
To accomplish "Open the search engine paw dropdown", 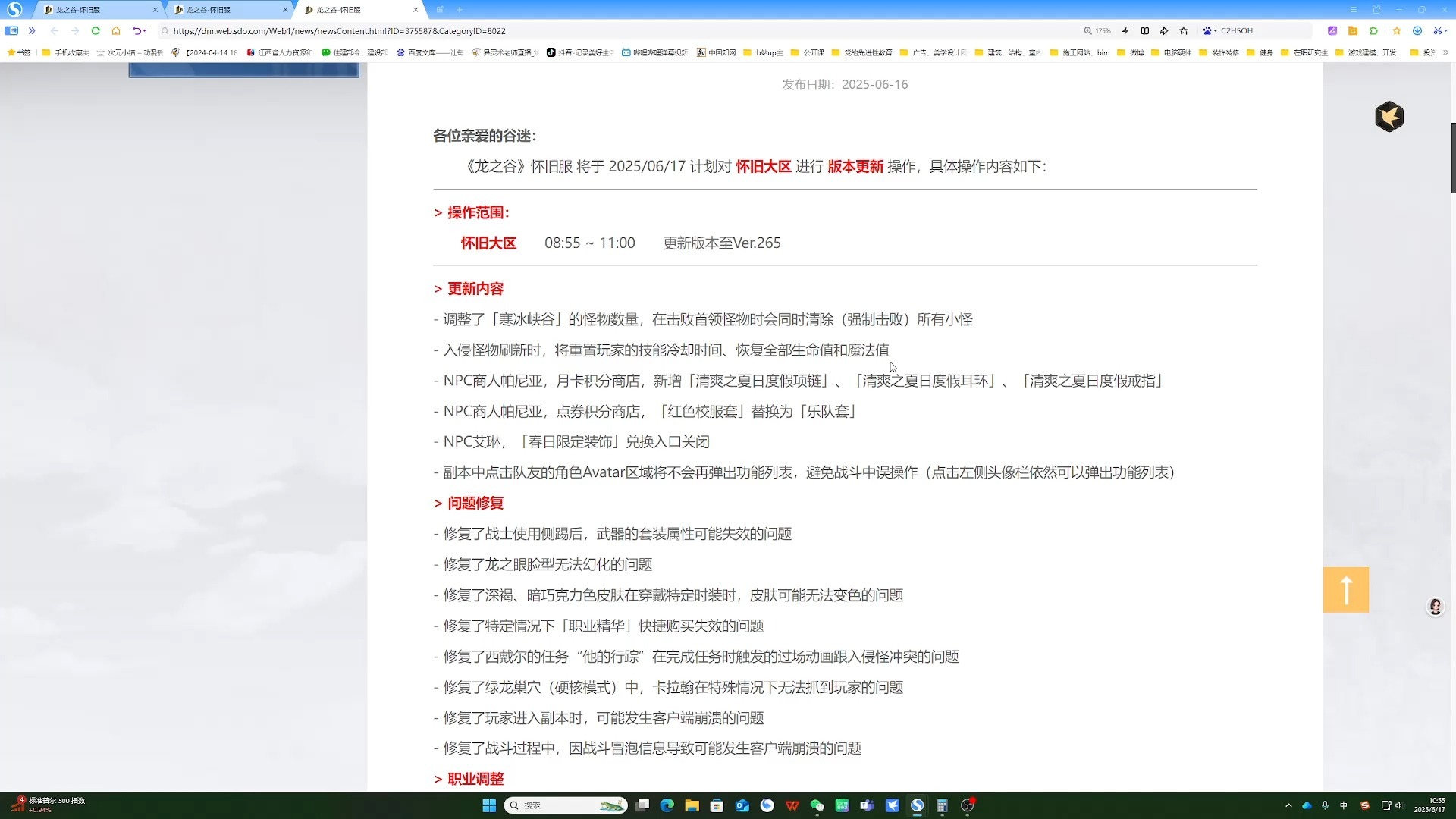I will pyautogui.click(x=1210, y=31).
